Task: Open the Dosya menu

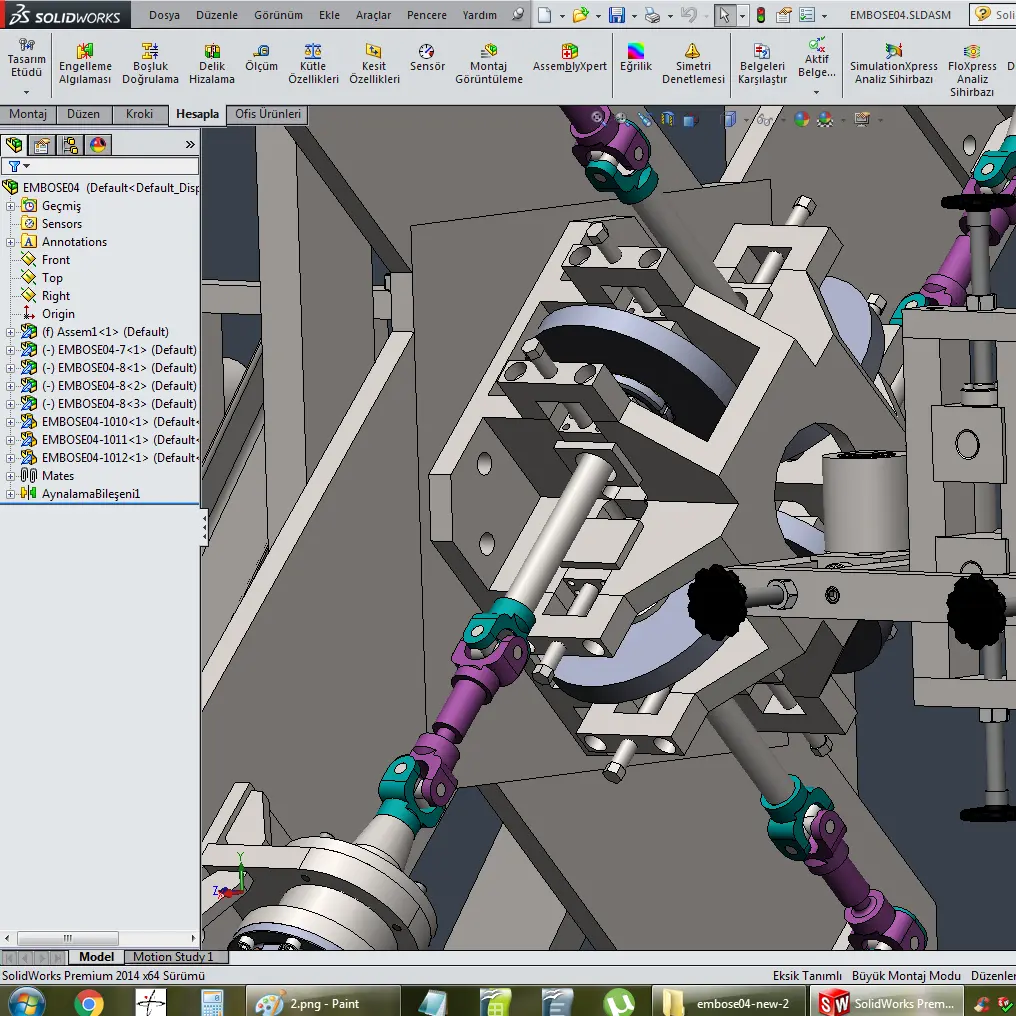Action: point(164,15)
